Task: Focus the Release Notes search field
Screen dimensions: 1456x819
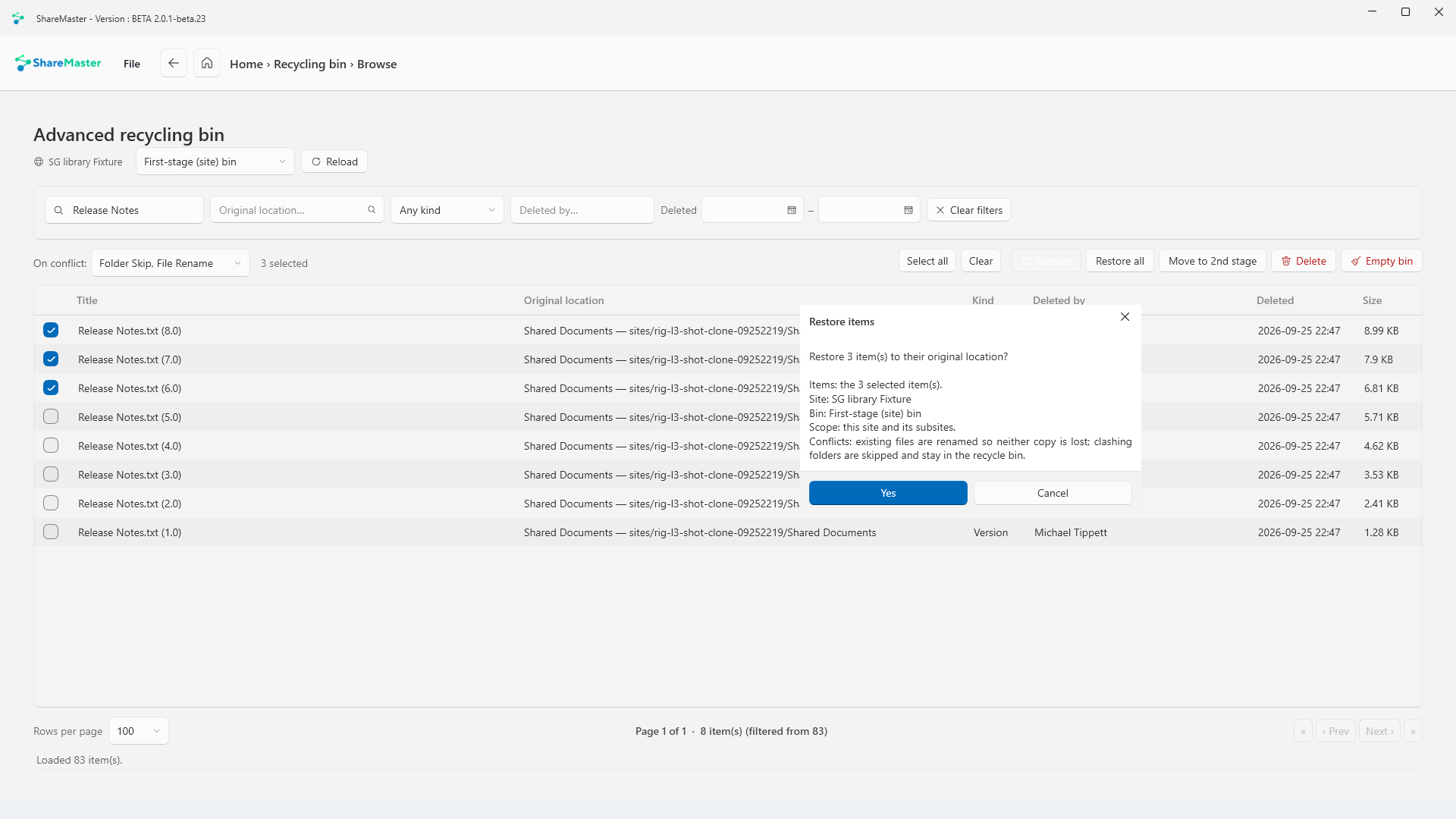Action: [124, 210]
